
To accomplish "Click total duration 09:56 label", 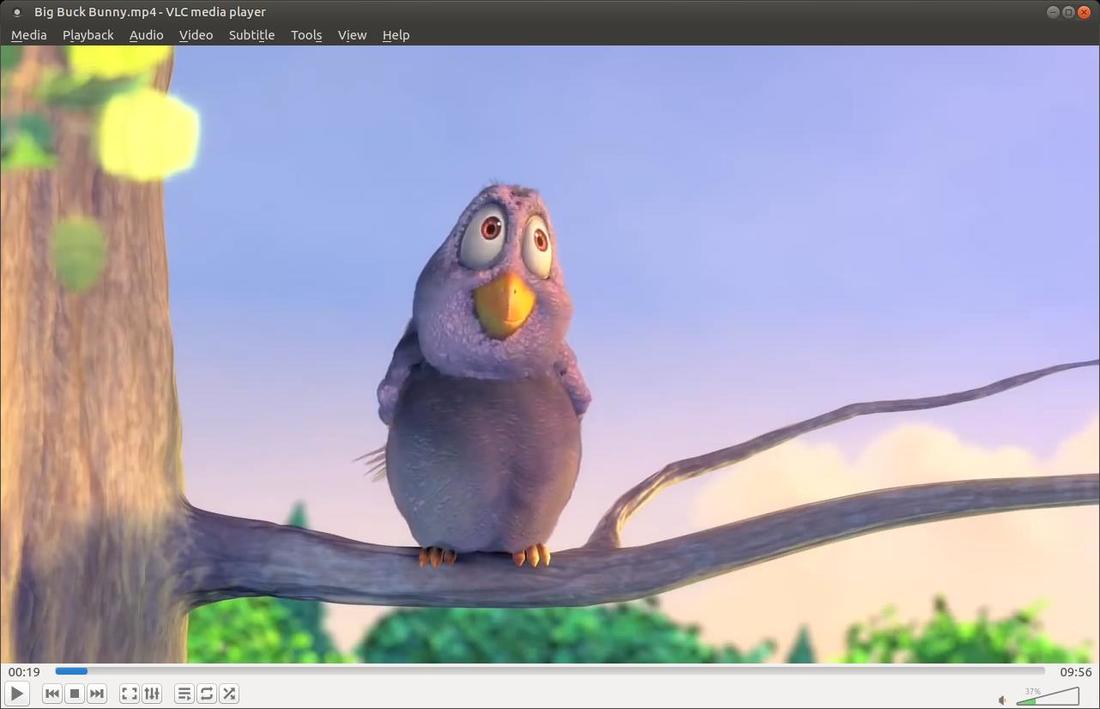I will 1075,672.
